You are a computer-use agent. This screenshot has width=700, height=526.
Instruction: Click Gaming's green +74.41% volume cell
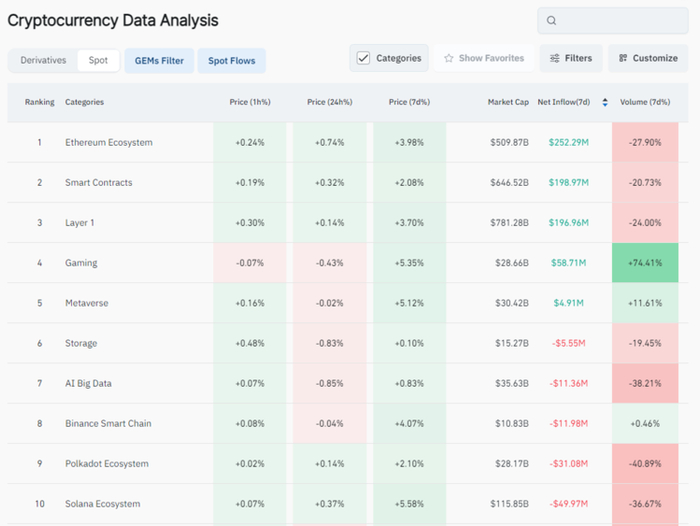(645, 263)
